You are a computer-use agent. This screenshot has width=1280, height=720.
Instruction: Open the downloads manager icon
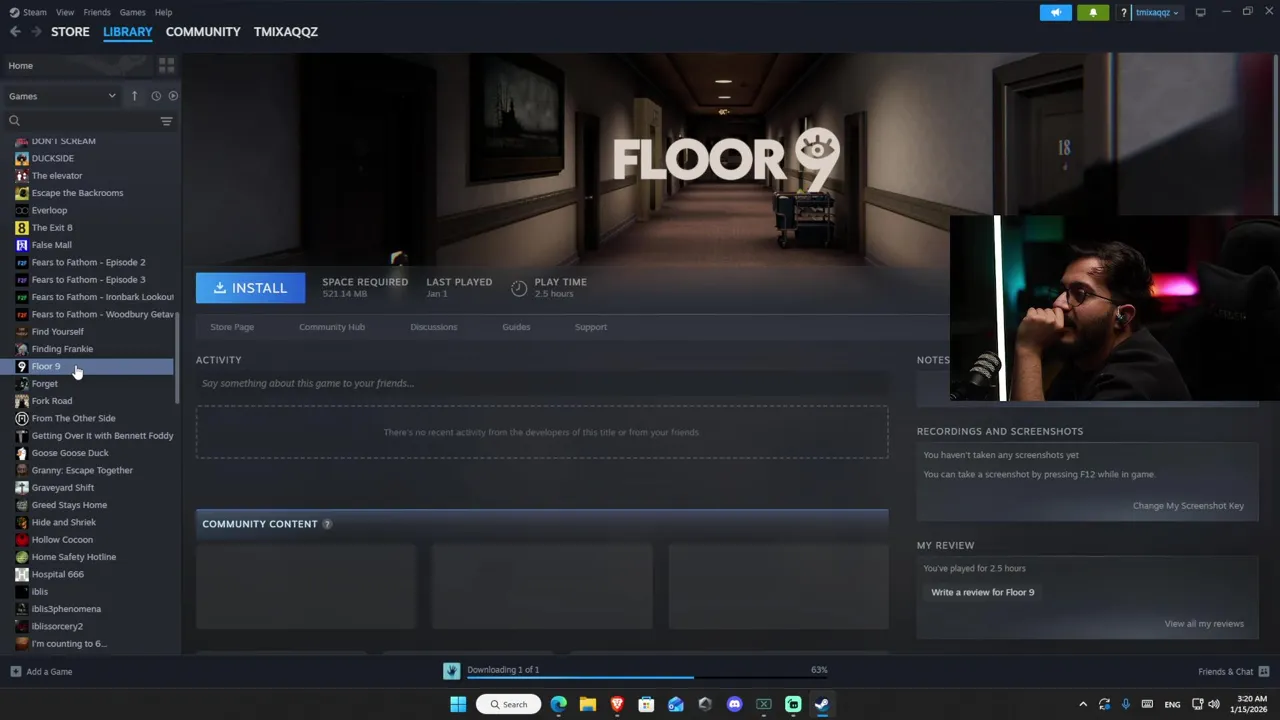pyautogui.click(x=451, y=671)
